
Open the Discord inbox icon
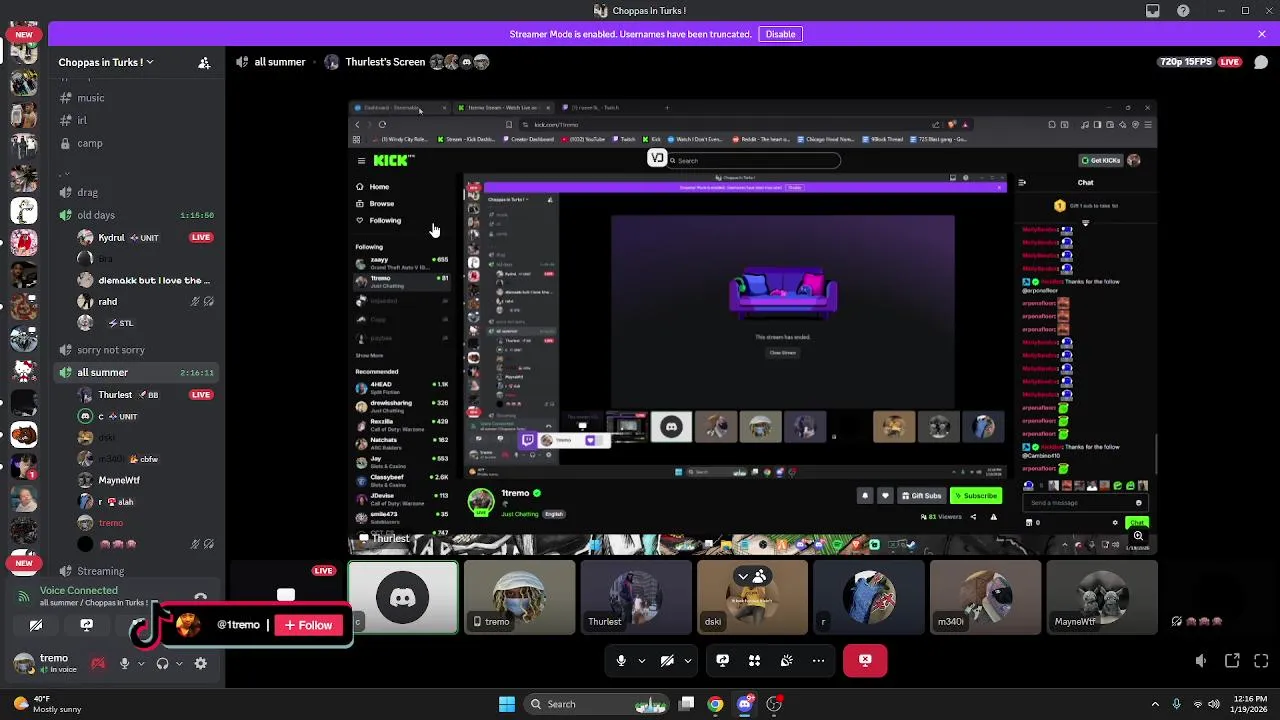pos(1153,11)
